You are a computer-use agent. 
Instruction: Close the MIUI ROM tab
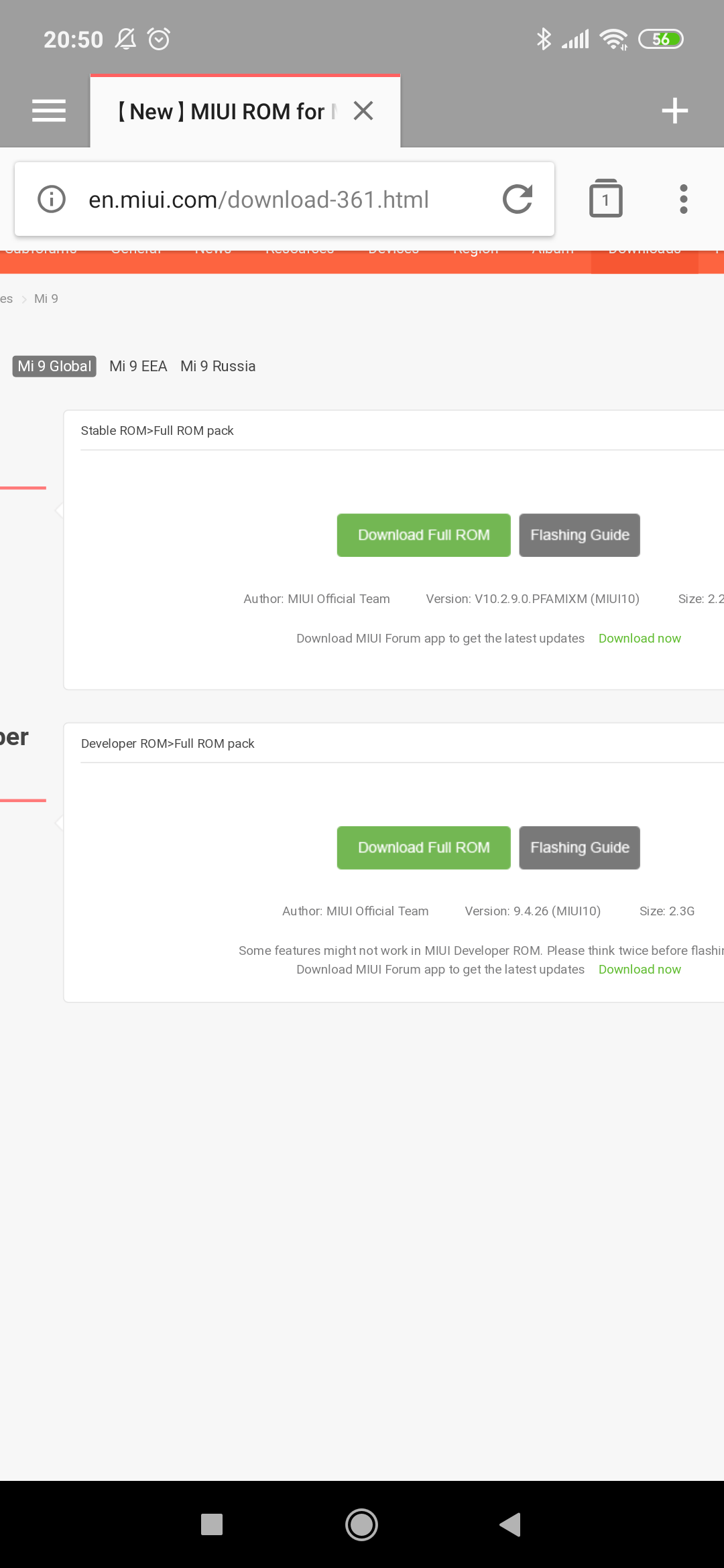point(363,111)
